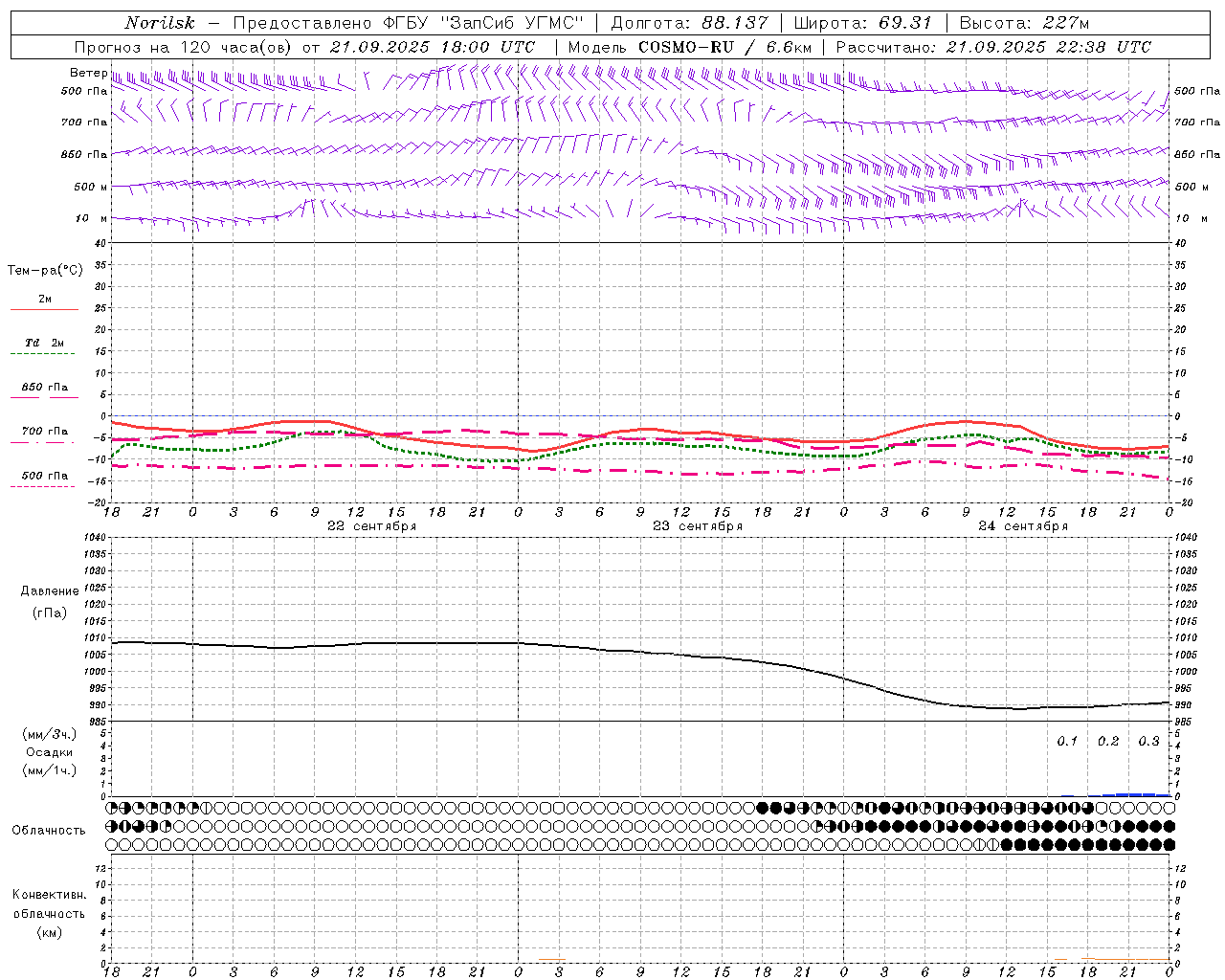Click the 22 сентября date label
1225x980 pixels.
[x=372, y=526]
